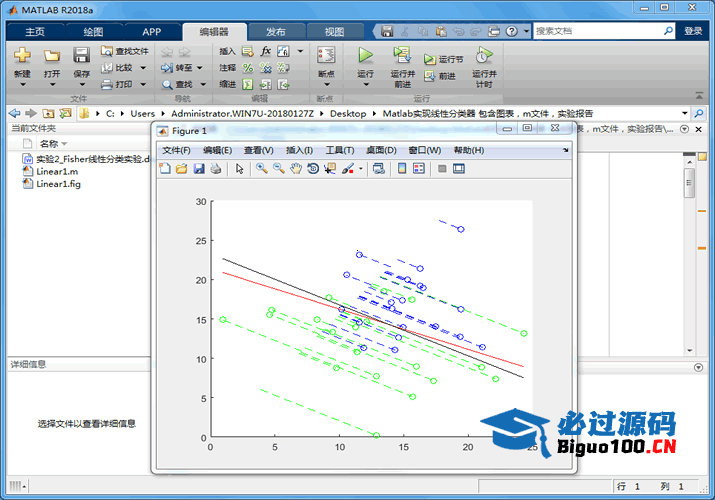The image size is (715, 500).
Task: Switch to the 主页 ribbon tab
Action: 35,31
